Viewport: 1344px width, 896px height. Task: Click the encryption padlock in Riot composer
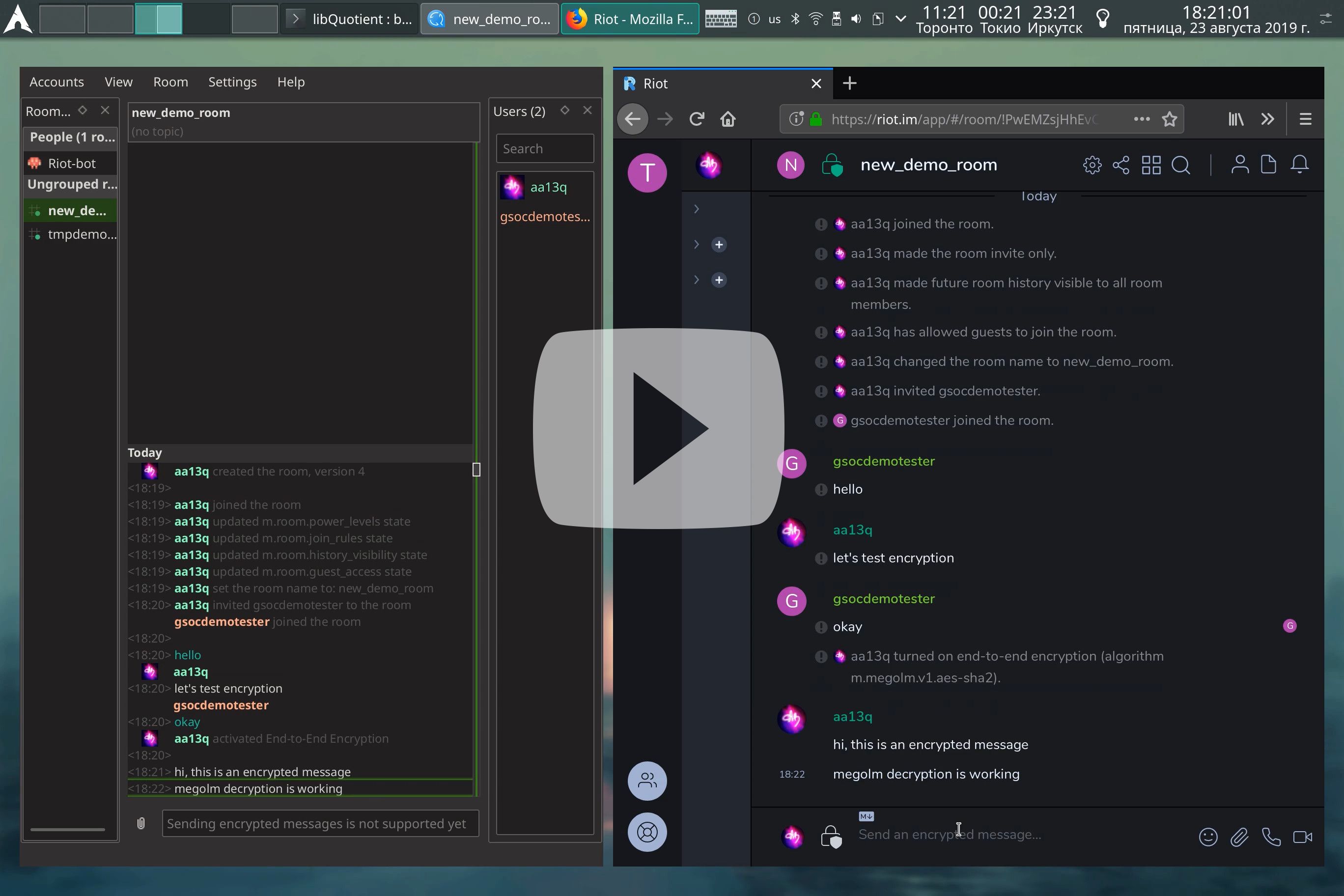pos(831,837)
